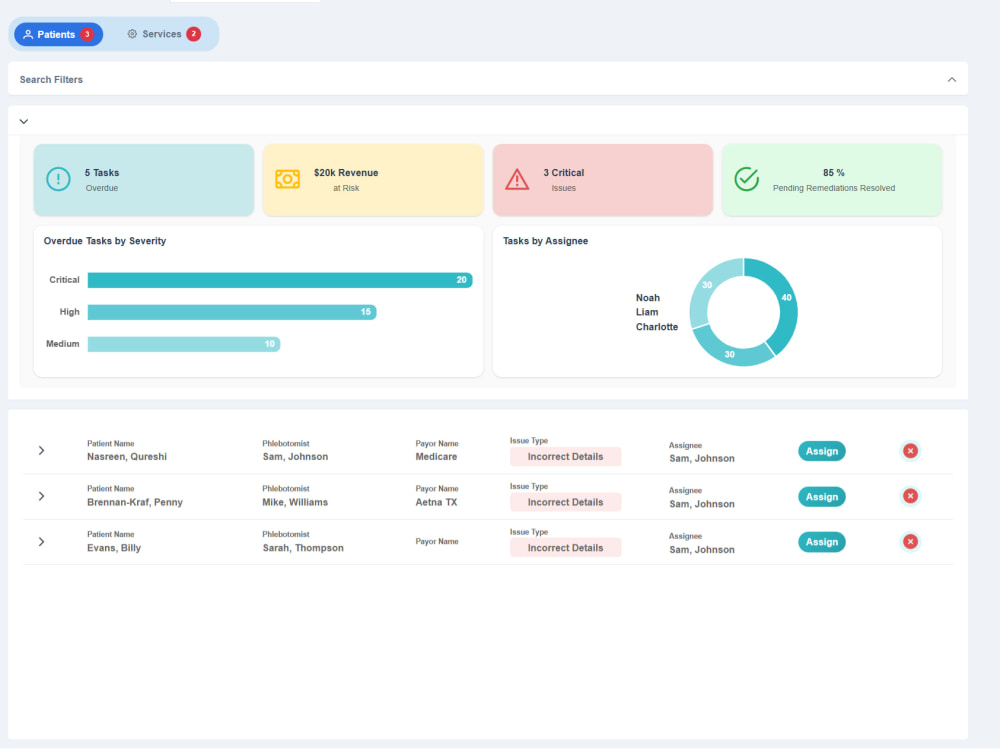Viewport: 1000px width, 750px height.
Task: Click phlebotomist Mike, Williams
Action: [x=295, y=503]
